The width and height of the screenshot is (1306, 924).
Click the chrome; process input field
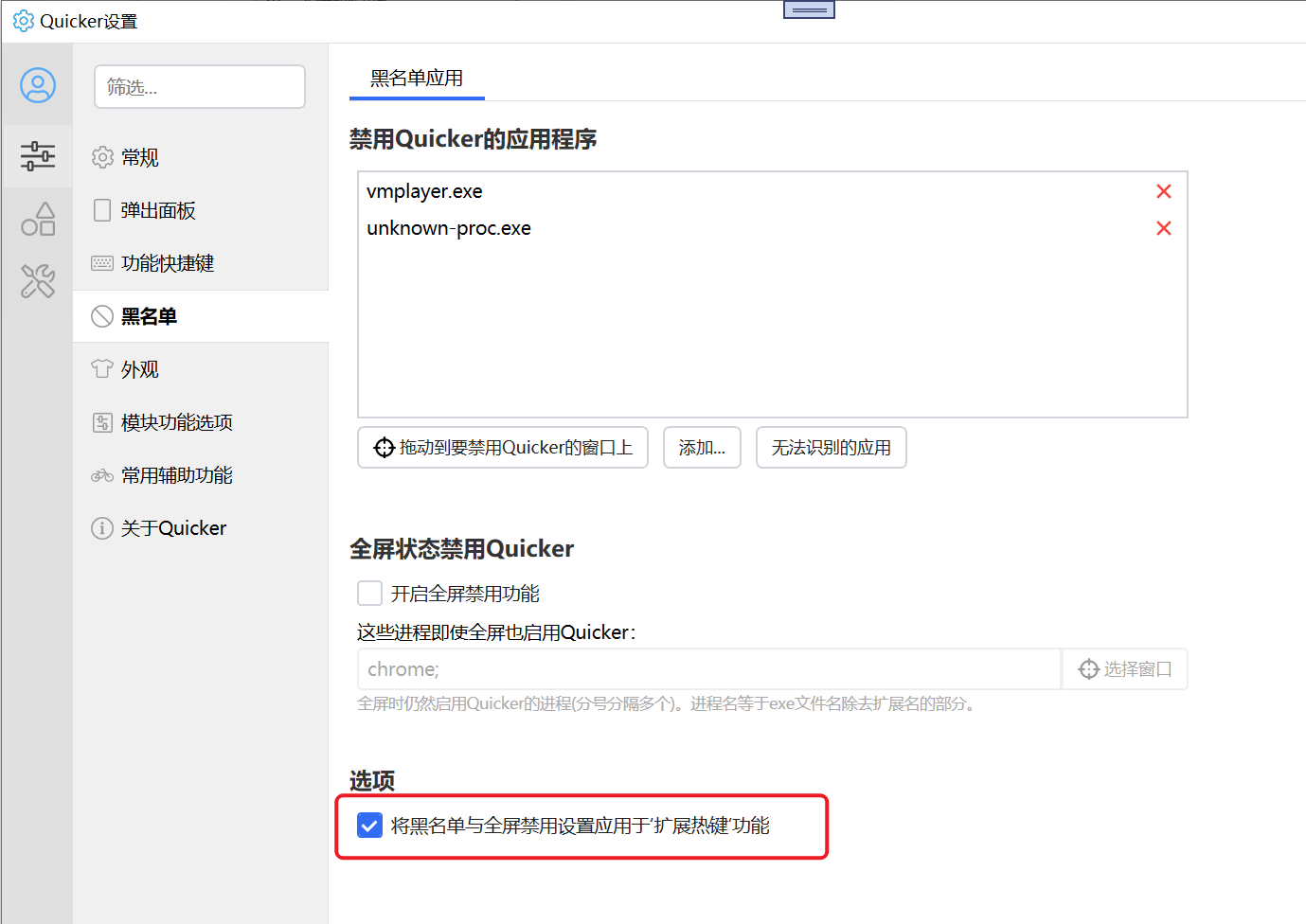tap(708, 669)
